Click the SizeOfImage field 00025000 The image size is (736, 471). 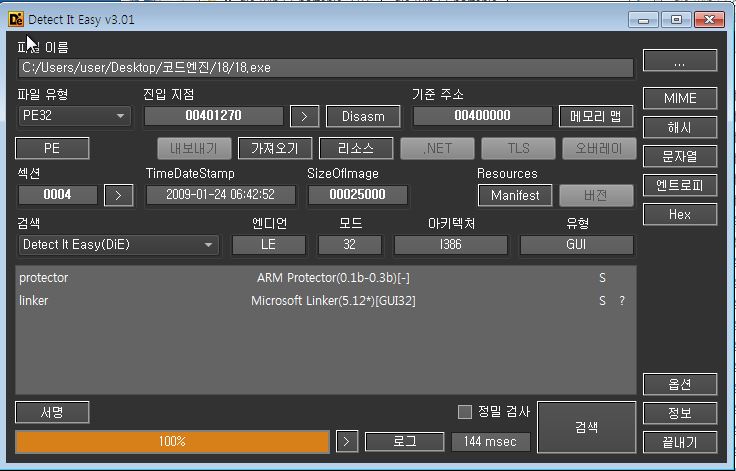(x=358, y=195)
